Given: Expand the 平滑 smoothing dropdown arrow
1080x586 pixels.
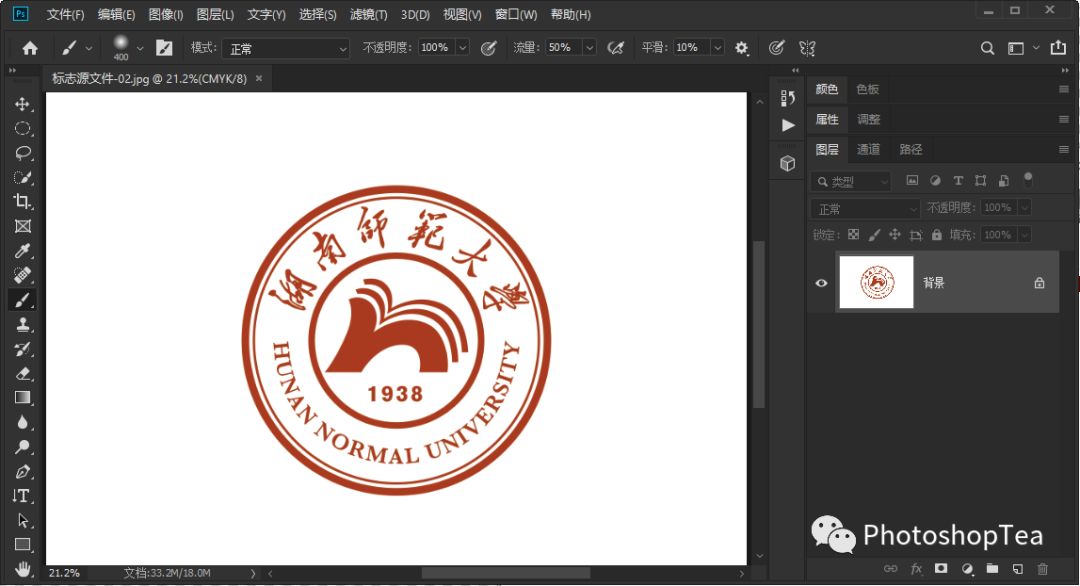Looking at the screenshot, I should point(717,48).
